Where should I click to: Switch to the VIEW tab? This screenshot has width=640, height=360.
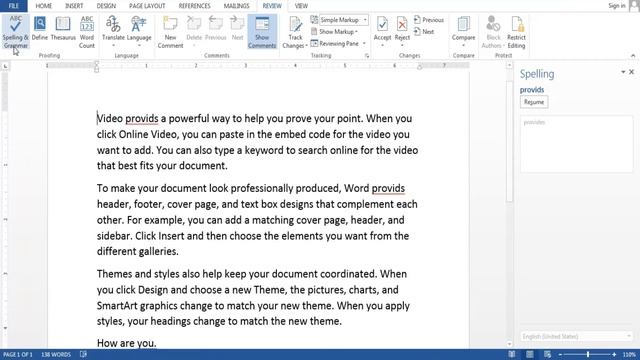[x=301, y=6]
